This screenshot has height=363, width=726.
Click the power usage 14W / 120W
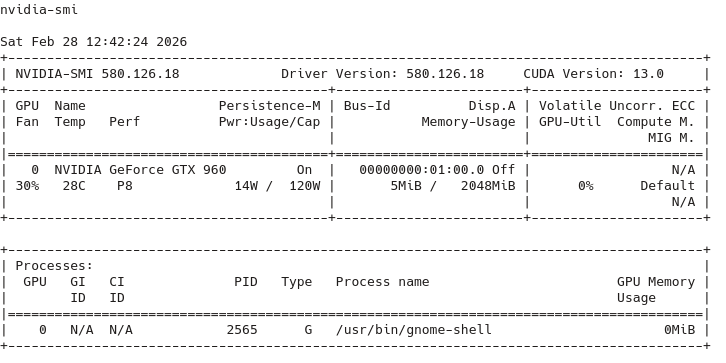tap(277, 186)
